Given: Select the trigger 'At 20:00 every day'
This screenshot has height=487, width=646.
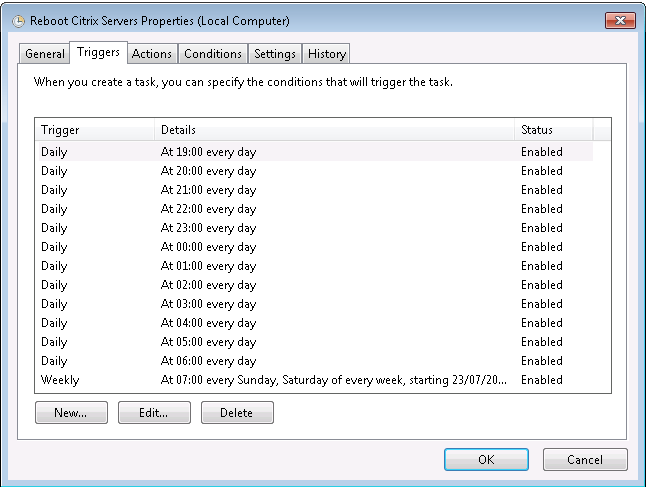Looking at the screenshot, I should point(314,171).
